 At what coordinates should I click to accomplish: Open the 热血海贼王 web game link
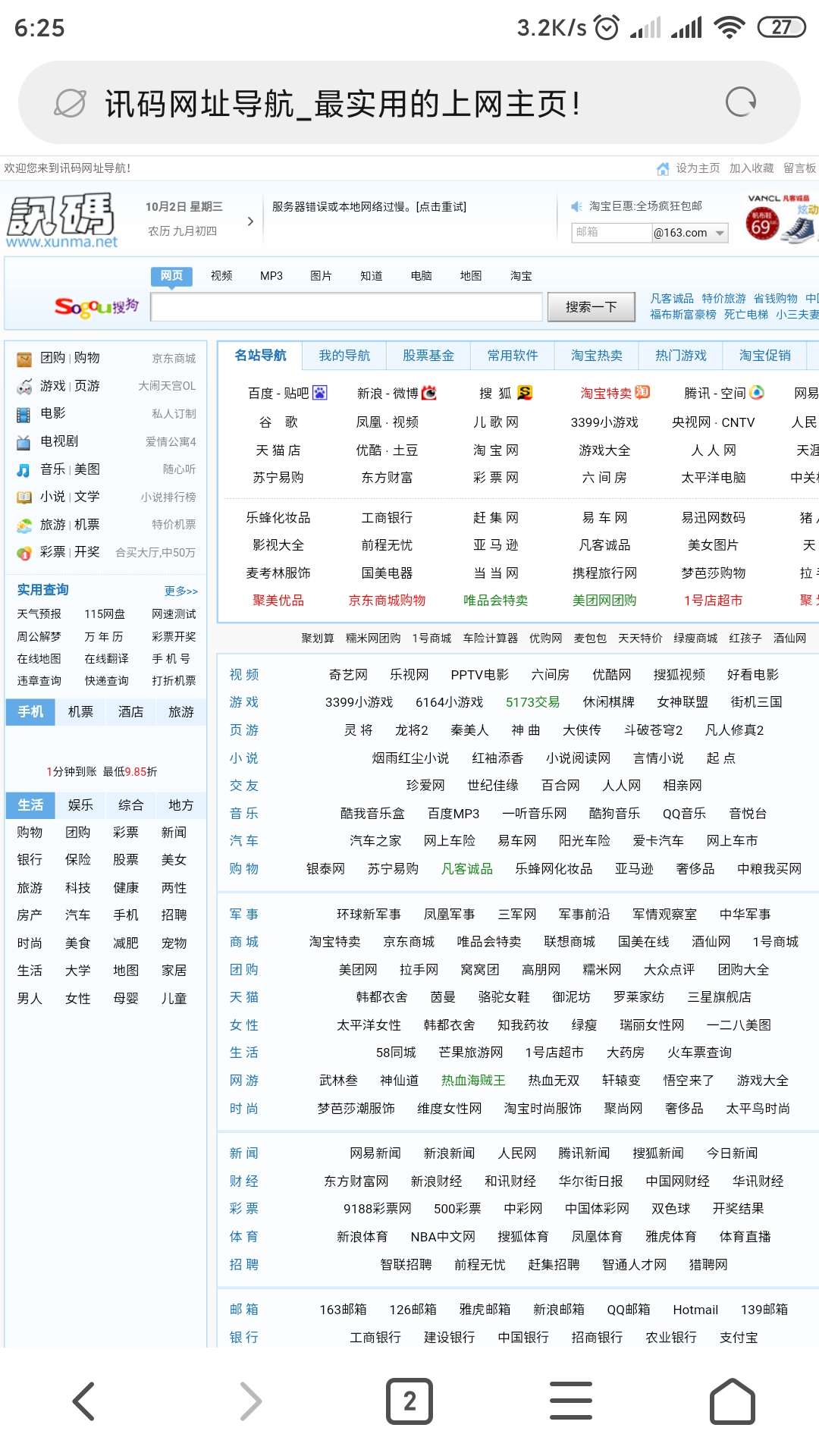[473, 1081]
